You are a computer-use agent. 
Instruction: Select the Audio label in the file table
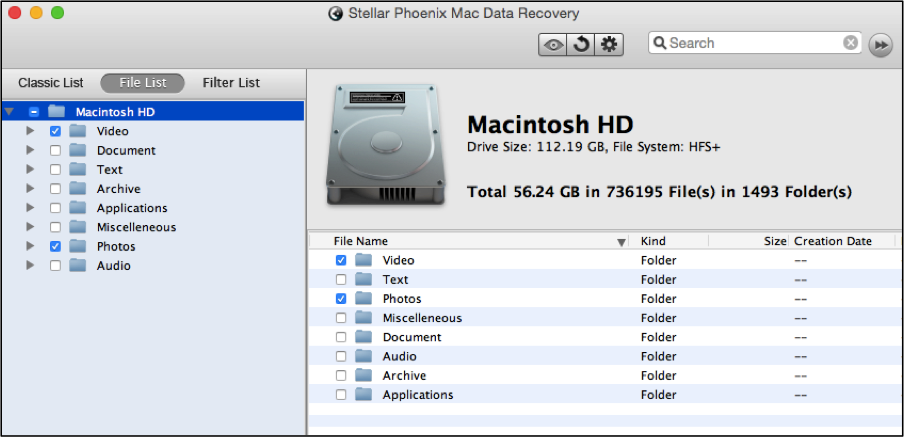tap(400, 356)
